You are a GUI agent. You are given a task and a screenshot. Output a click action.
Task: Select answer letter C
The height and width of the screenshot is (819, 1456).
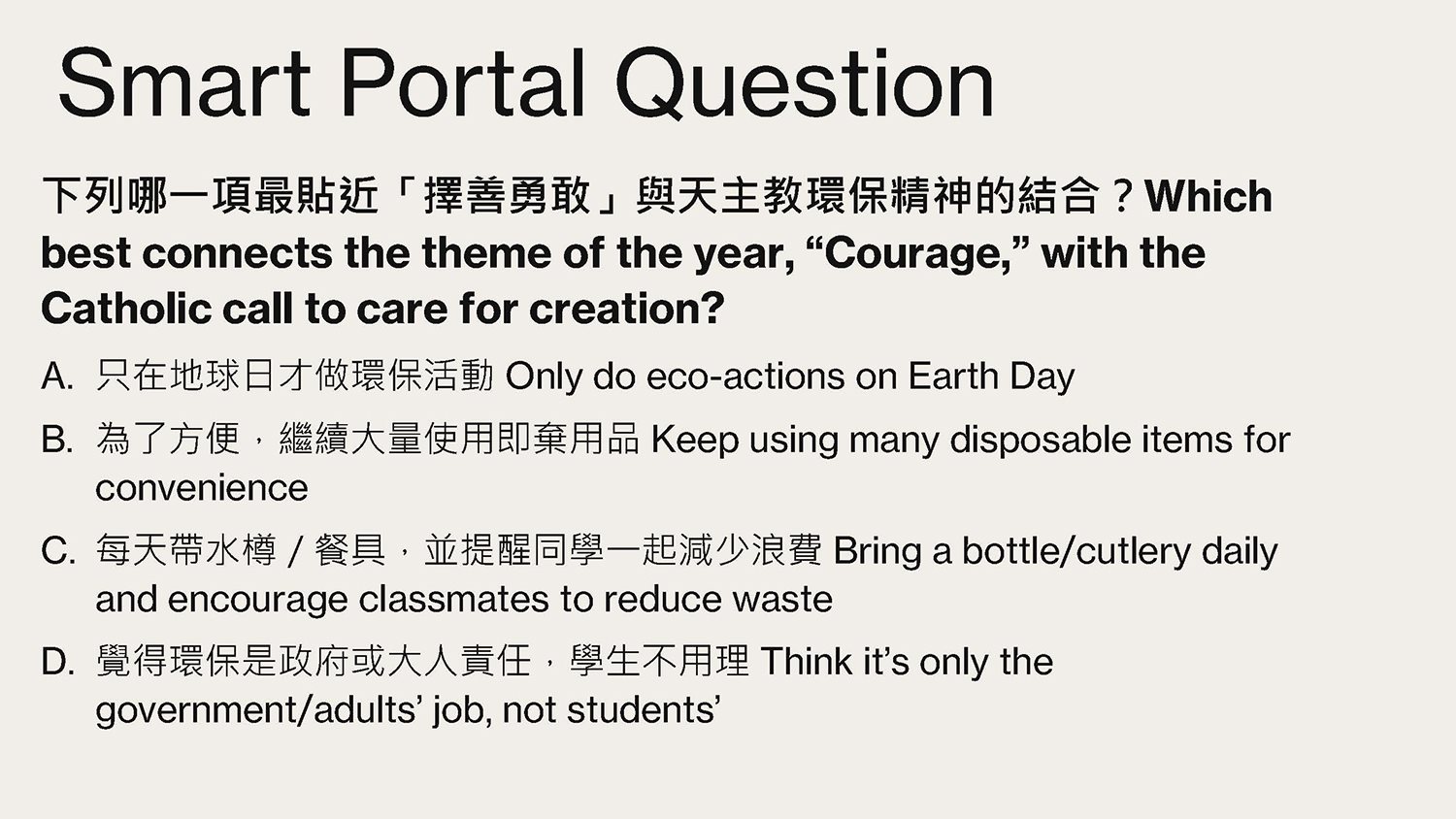click(57, 551)
